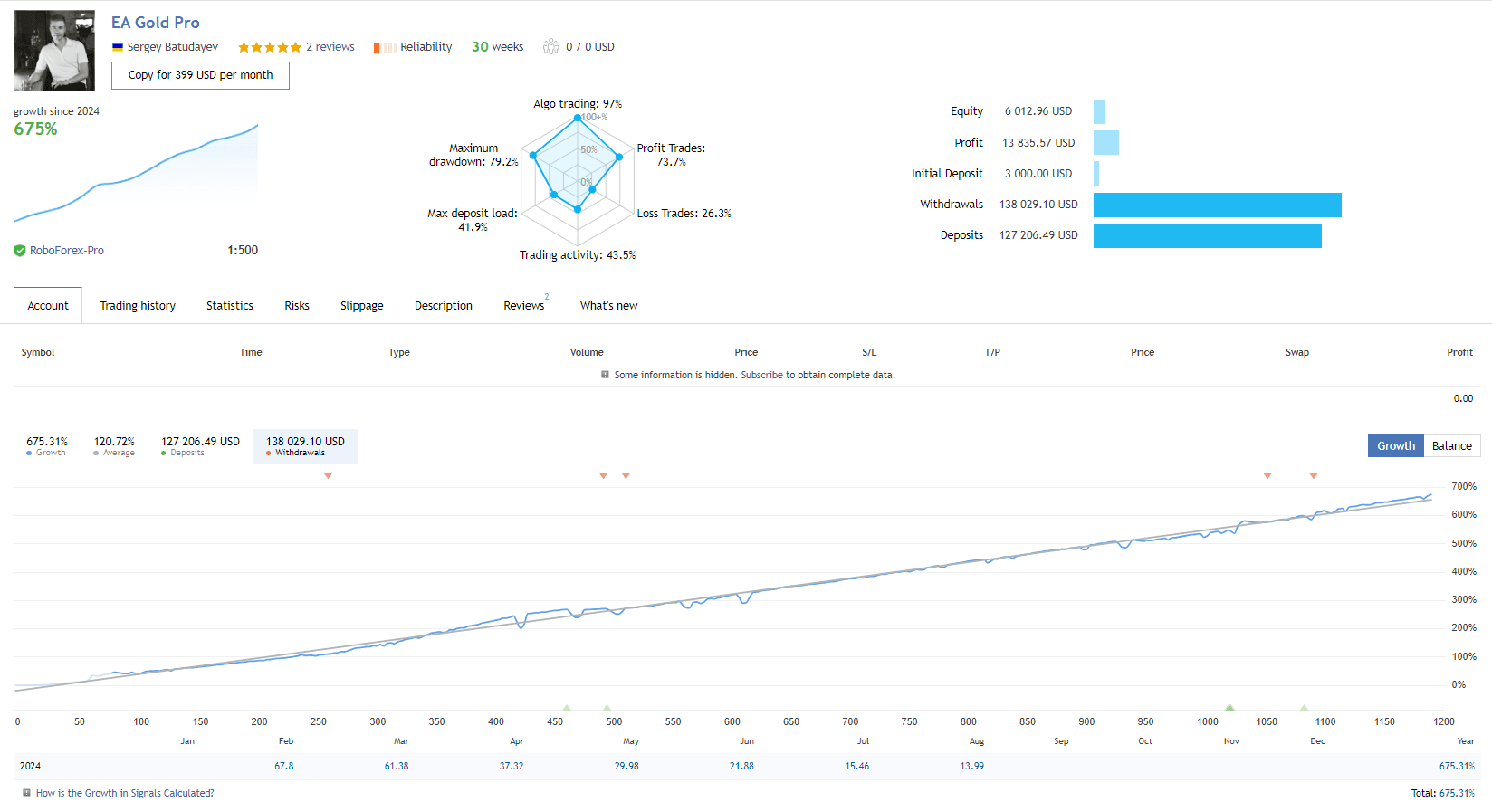Click the five-star rating icons
This screenshot has width=1492, height=812.
269,47
